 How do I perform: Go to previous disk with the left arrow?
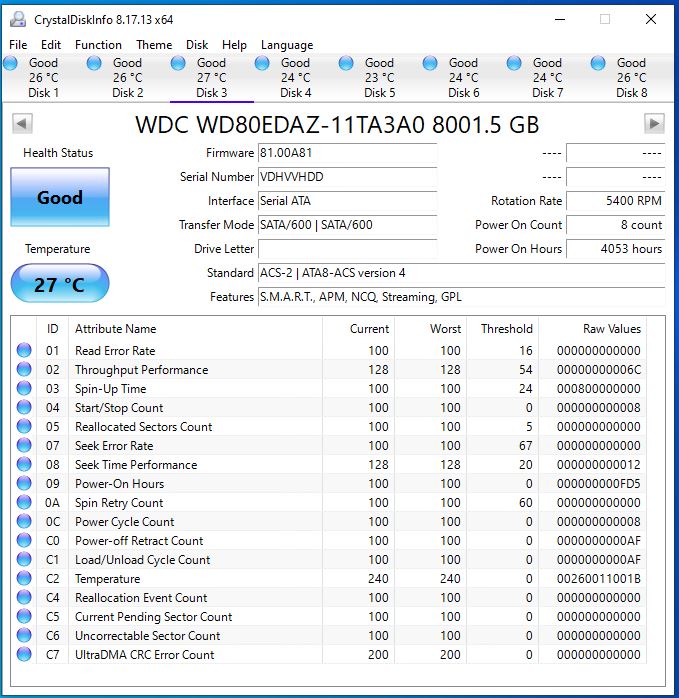click(22, 123)
